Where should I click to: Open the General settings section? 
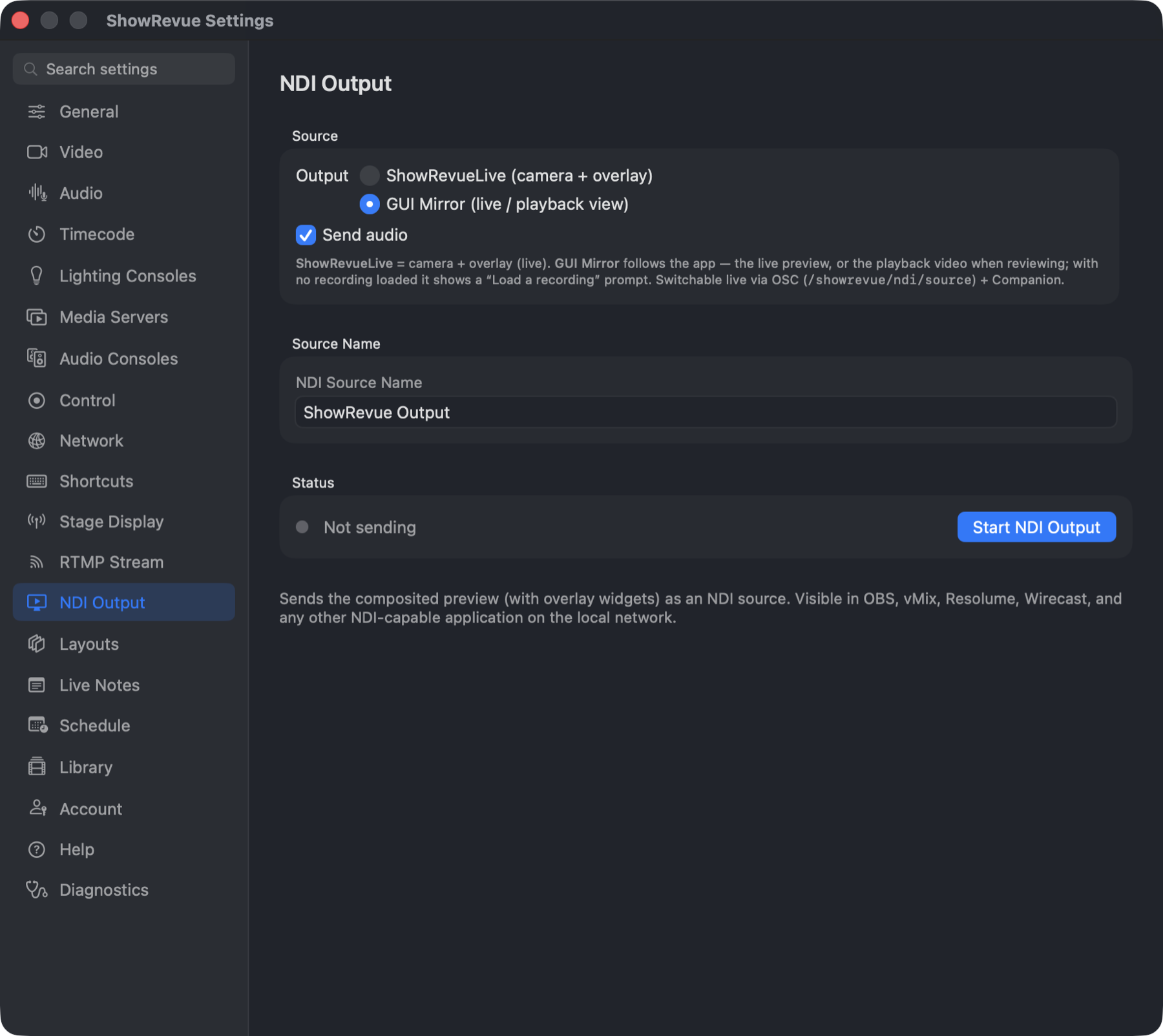[x=124, y=112]
